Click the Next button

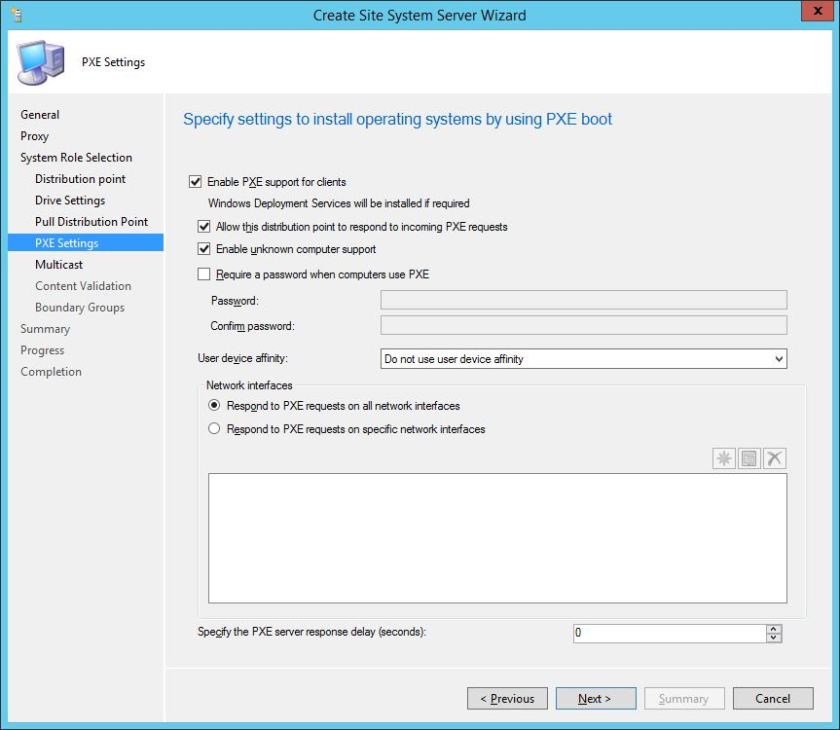click(x=595, y=698)
